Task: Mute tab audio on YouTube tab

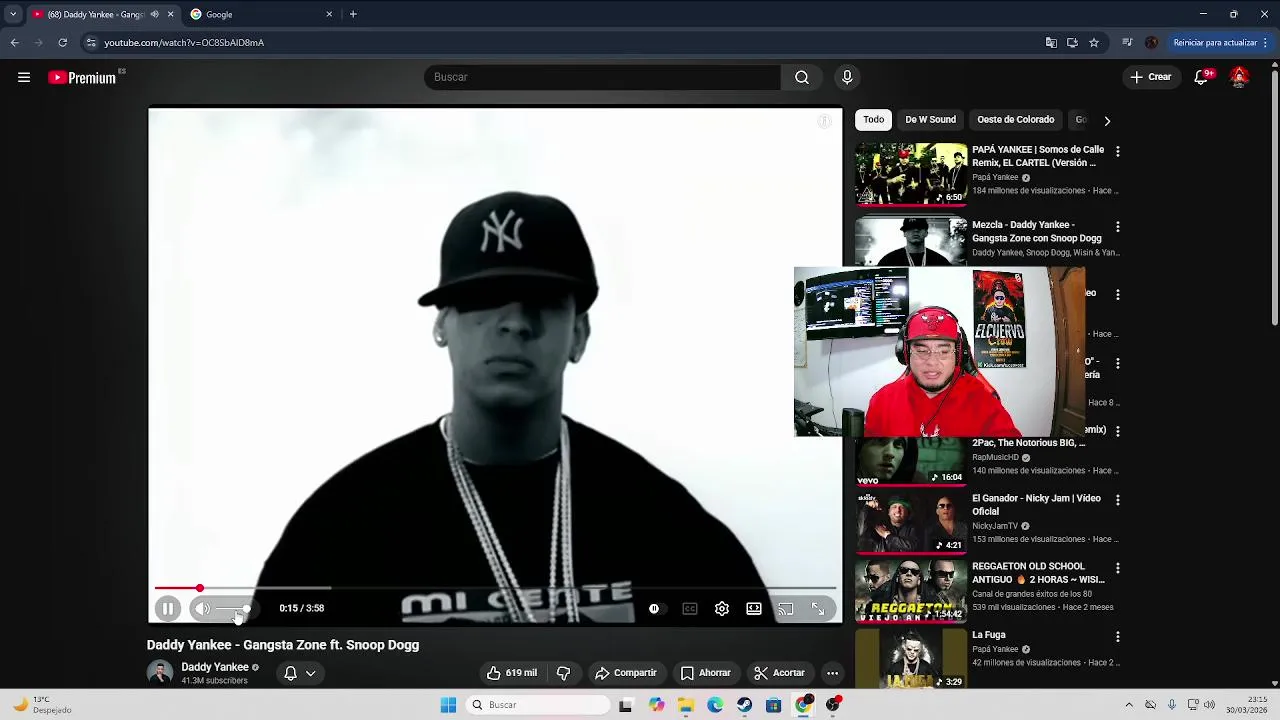Action: pyautogui.click(x=154, y=14)
